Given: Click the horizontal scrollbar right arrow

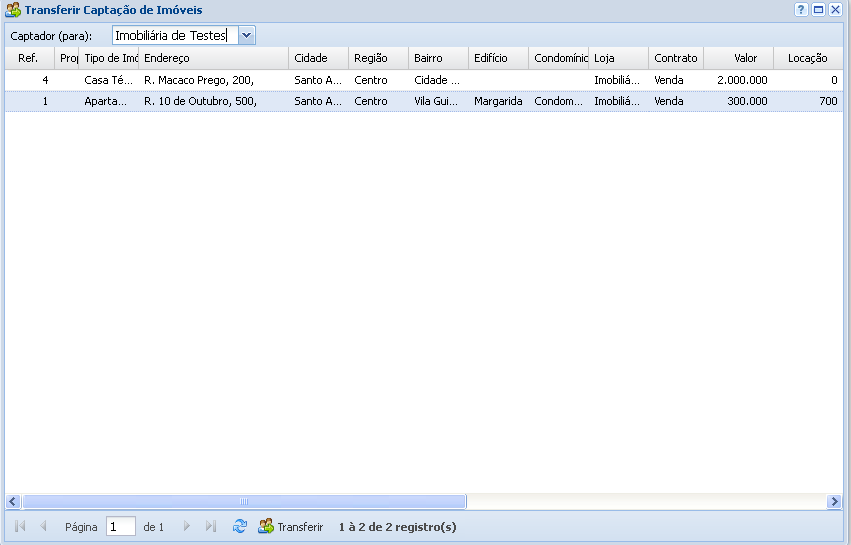Looking at the screenshot, I should point(835,501).
